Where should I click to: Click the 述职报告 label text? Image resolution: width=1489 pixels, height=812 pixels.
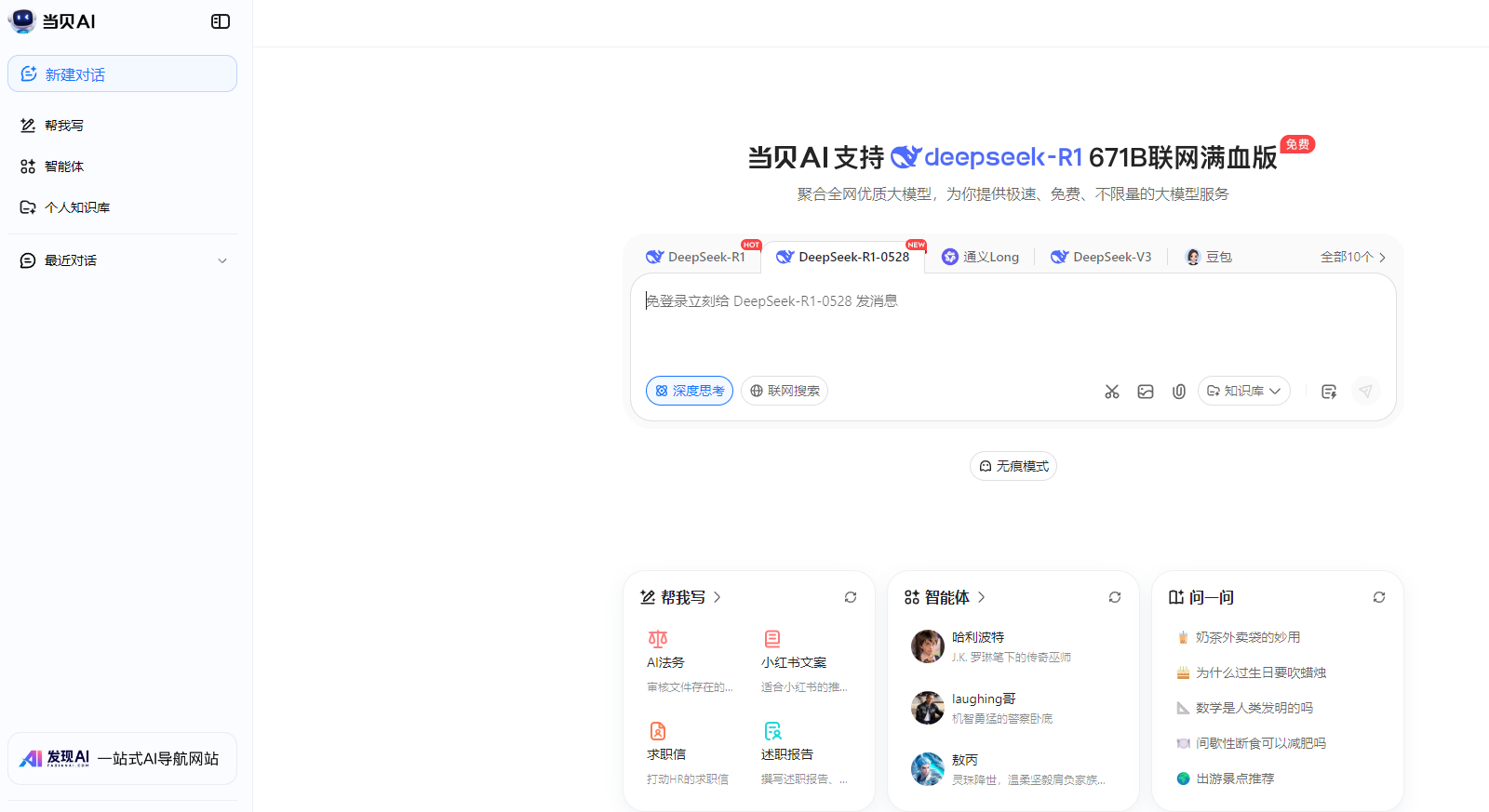(x=787, y=754)
